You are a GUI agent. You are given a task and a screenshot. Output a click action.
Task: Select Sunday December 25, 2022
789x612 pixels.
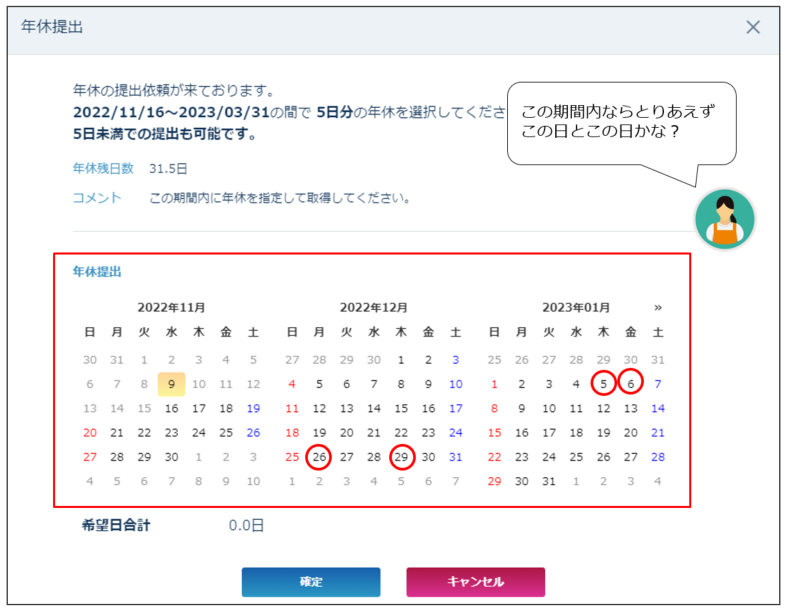[292, 457]
